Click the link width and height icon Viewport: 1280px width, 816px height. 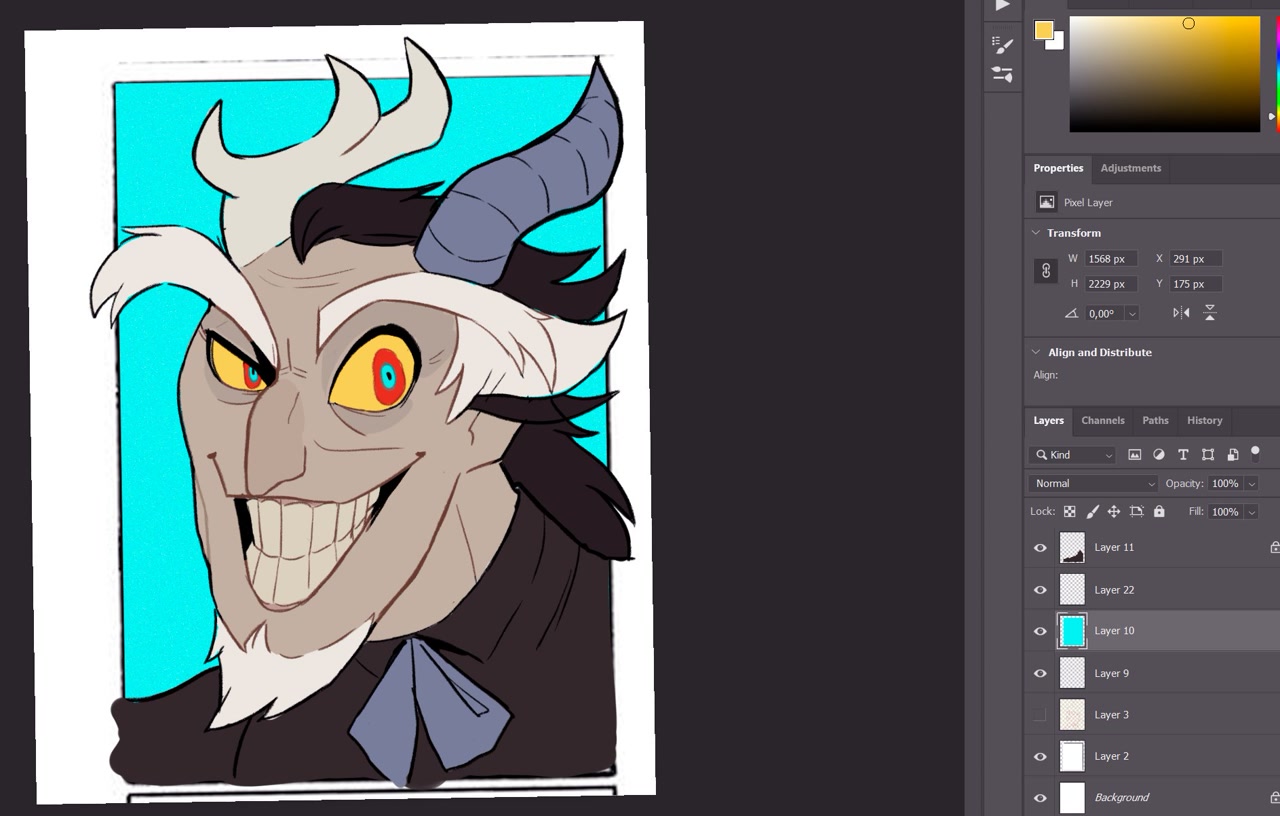click(1046, 271)
